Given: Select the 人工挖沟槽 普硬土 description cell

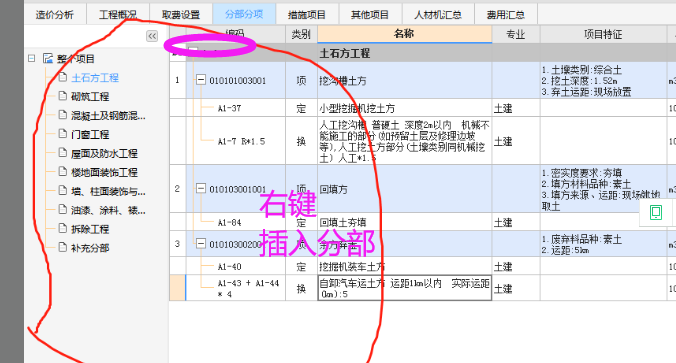Looking at the screenshot, I should [404, 141].
